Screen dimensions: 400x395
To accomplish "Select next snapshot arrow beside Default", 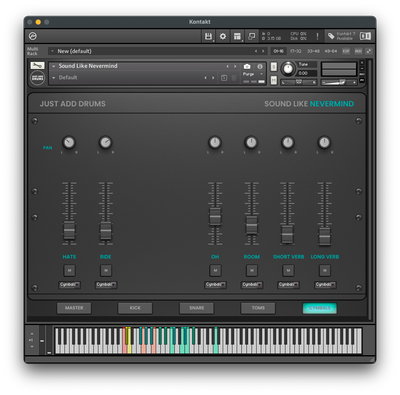I will [213, 78].
